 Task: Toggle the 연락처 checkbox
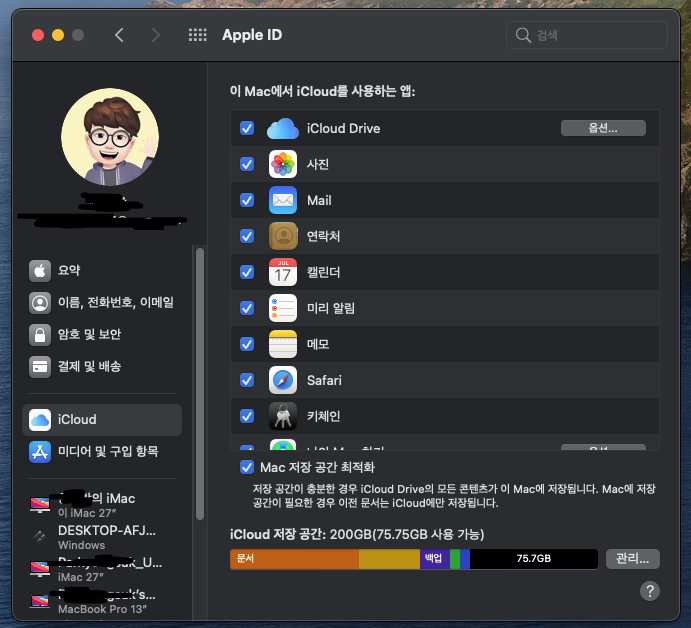coord(247,236)
